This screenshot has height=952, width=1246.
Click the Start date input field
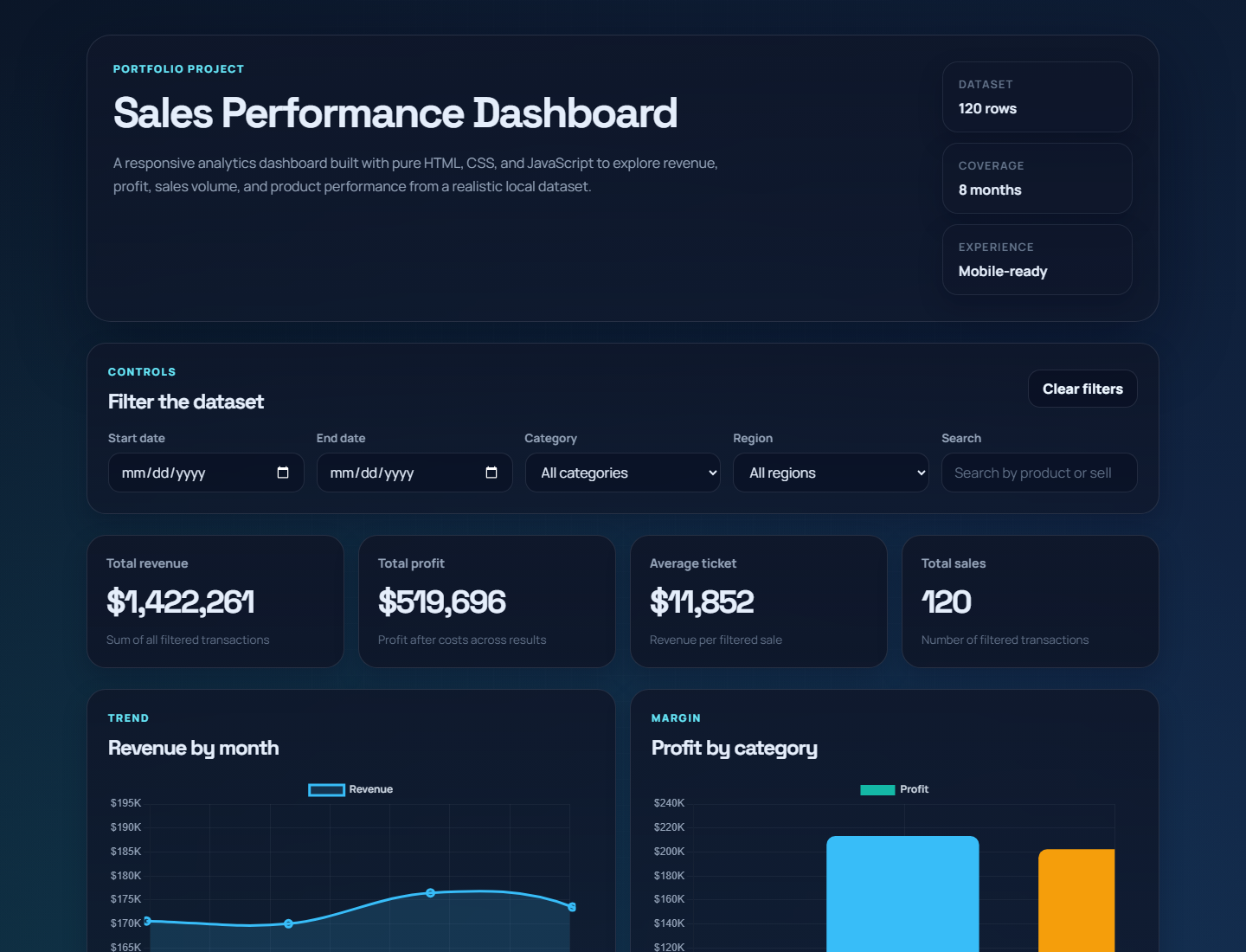tap(206, 473)
